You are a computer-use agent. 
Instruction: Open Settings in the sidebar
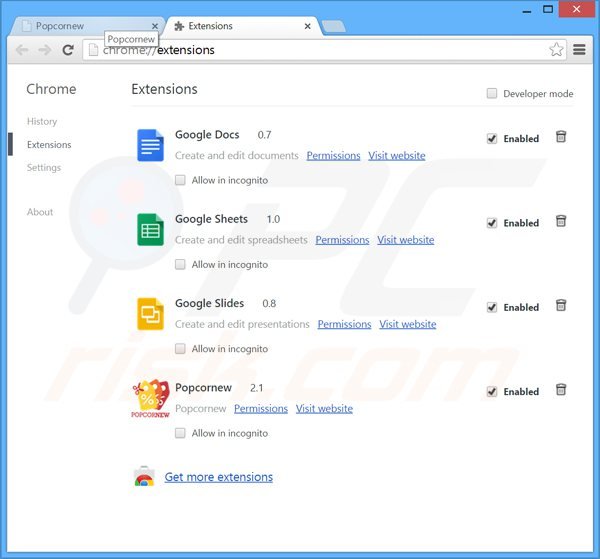[x=44, y=168]
